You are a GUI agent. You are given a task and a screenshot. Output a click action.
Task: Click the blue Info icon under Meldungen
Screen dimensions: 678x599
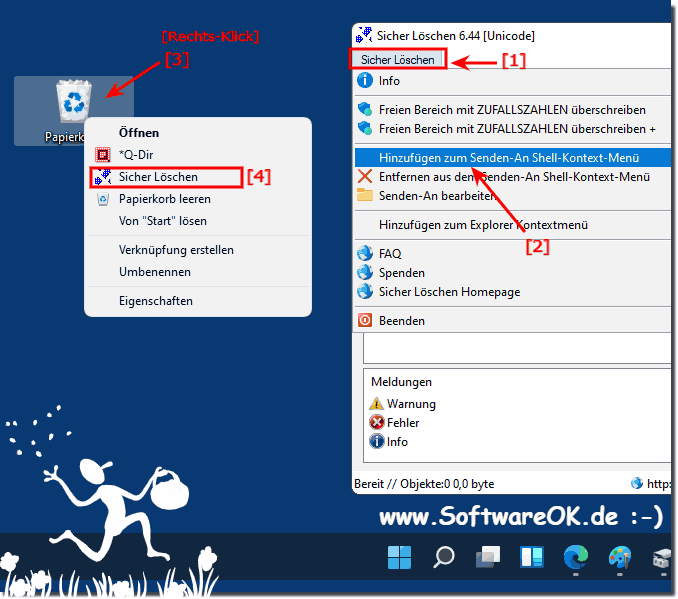pyautogui.click(x=377, y=441)
